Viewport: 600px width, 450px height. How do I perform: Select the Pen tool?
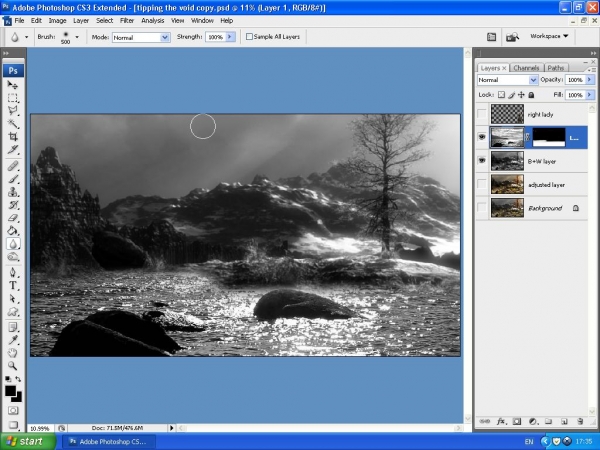pyautogui.click(x=13, y=272)
